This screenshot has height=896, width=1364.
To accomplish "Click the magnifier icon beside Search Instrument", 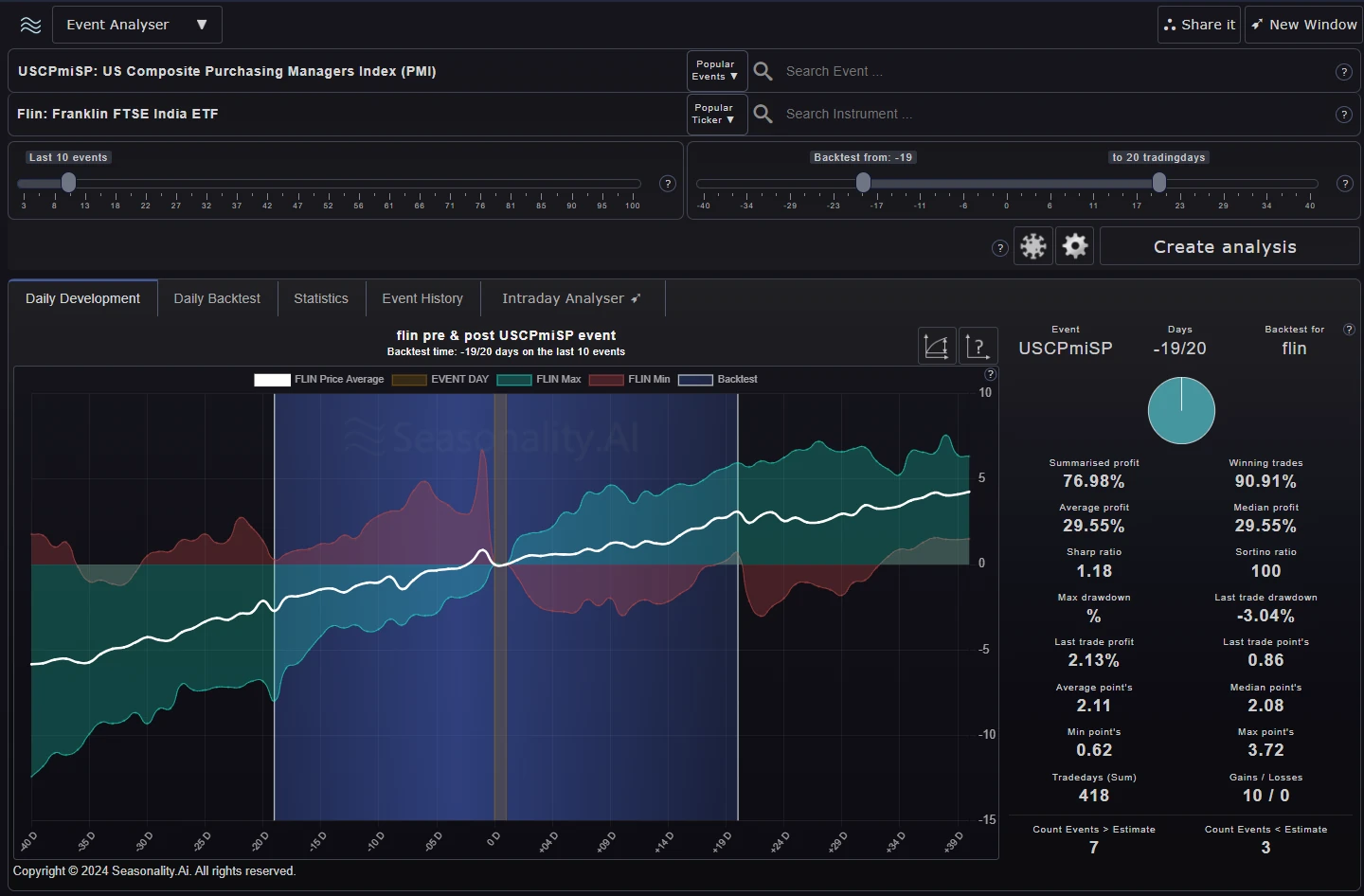I will point(763,114).
